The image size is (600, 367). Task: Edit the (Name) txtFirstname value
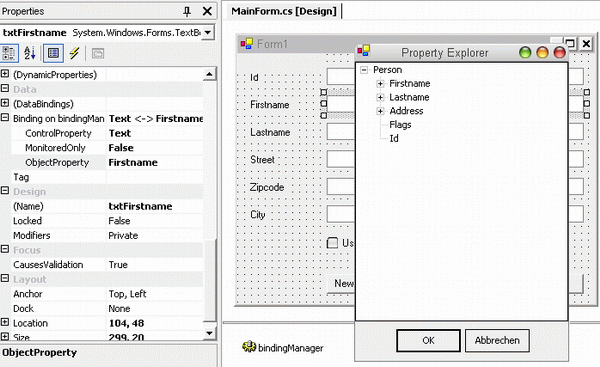(x=155, y=206)
